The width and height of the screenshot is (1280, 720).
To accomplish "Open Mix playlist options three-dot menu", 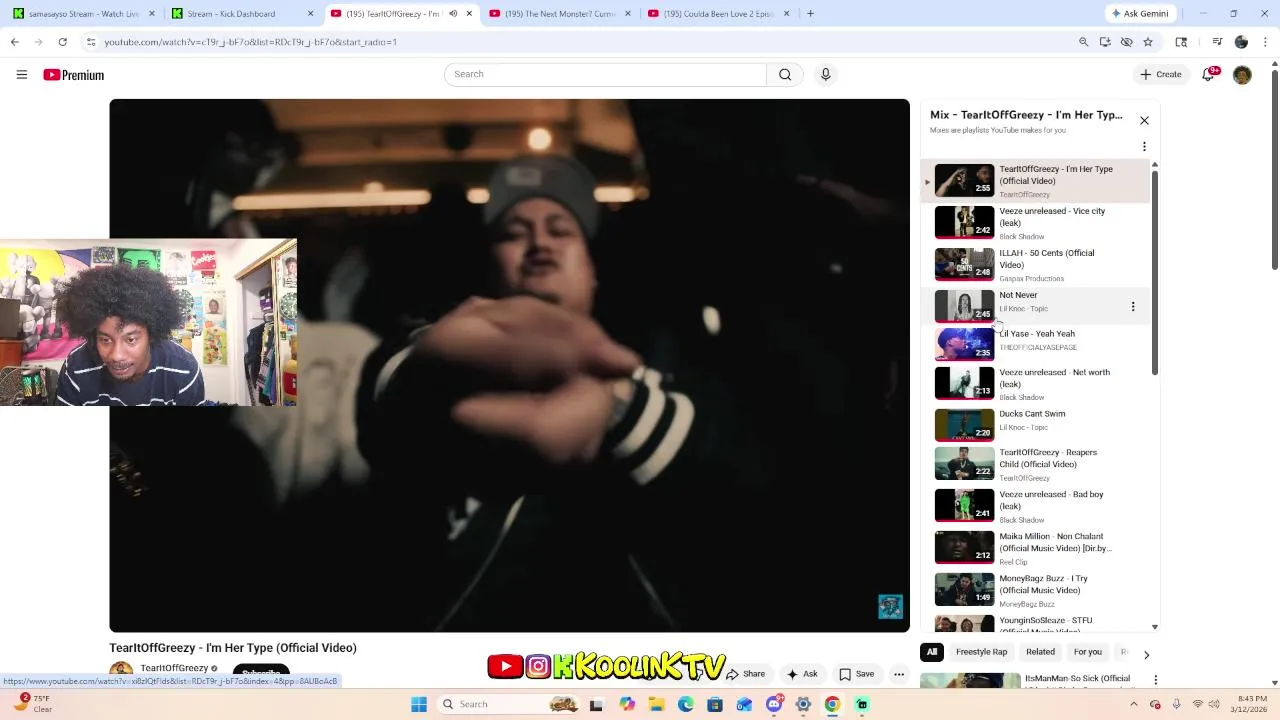I will tap(1144, 147).
